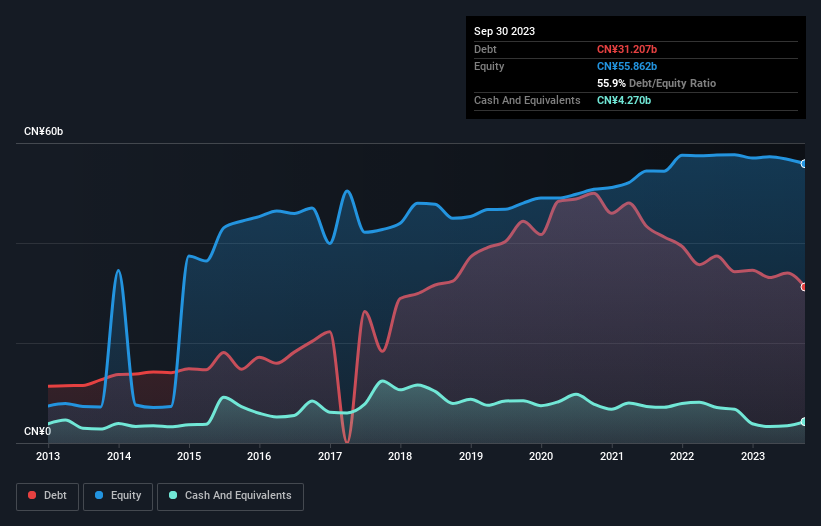This screenshot has height=526, width=821.
Task: Click the 2017 x-axis label
Action: click(330, 456)
